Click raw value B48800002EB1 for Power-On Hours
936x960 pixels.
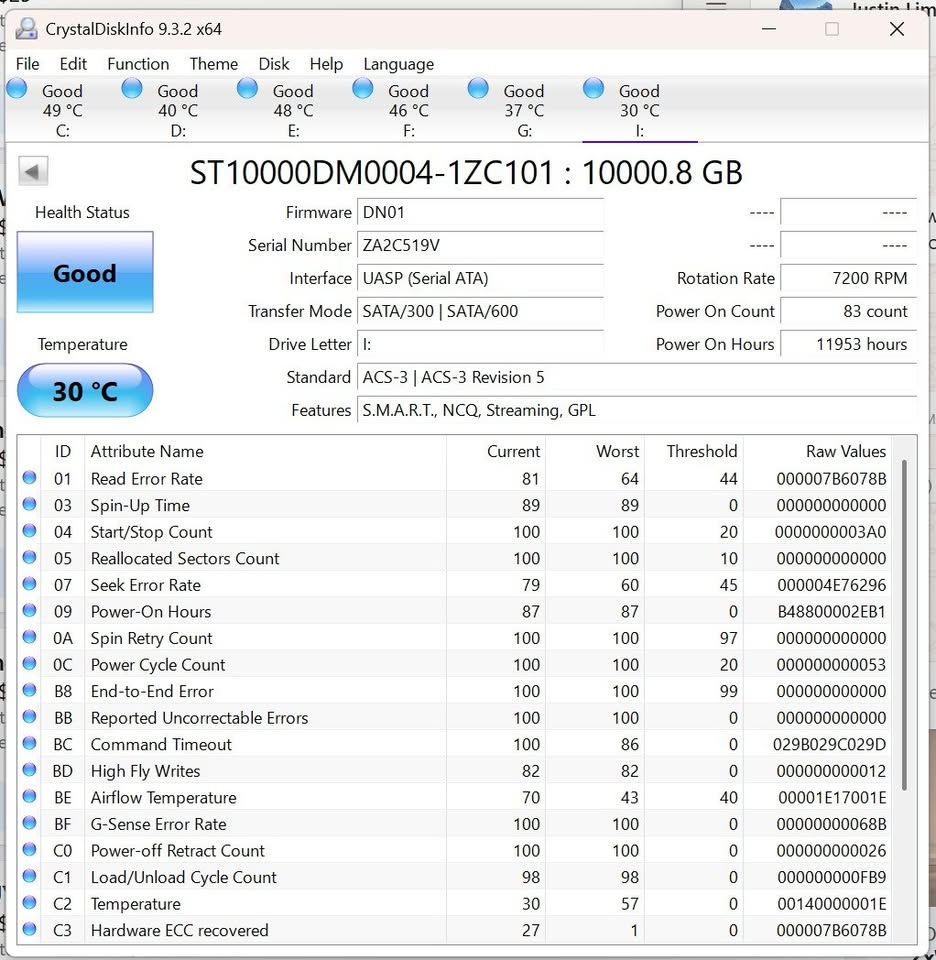tap(831, 612)
